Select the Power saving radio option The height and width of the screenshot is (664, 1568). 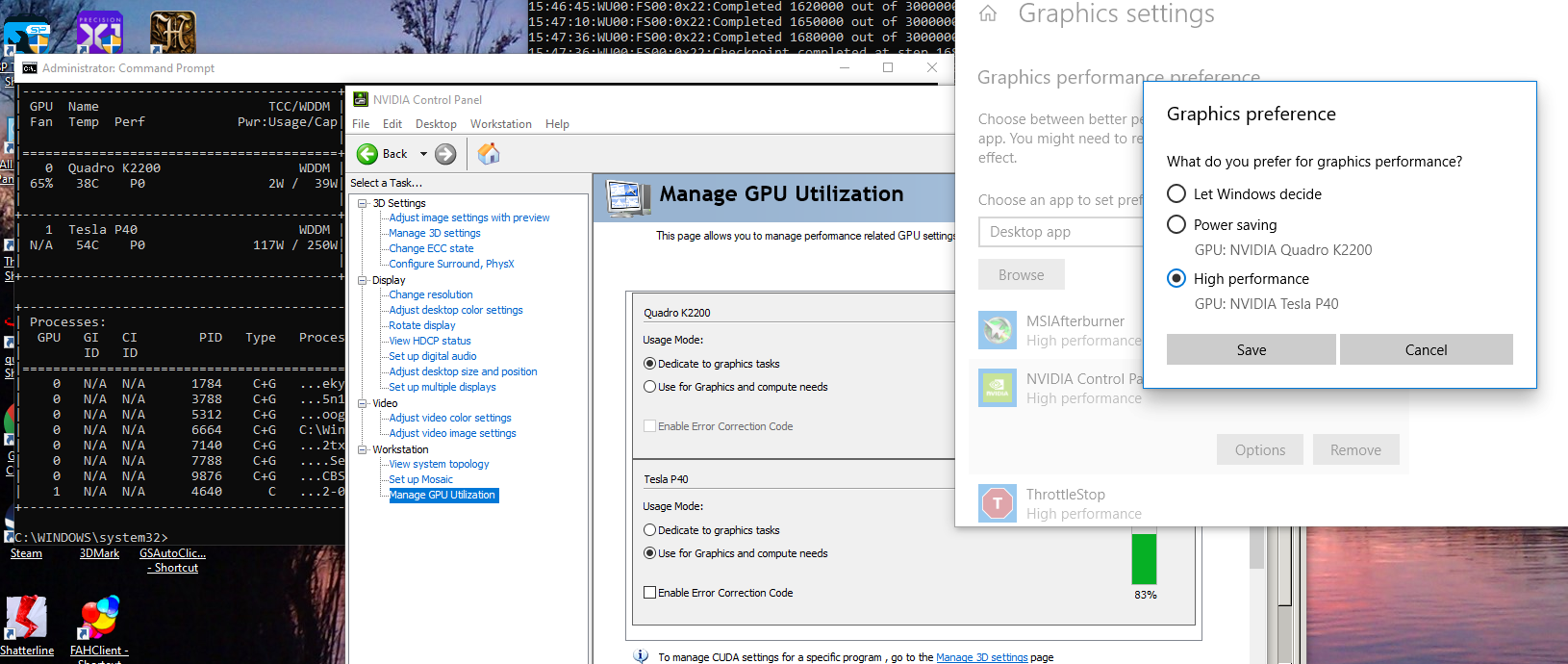(1176, 224)
